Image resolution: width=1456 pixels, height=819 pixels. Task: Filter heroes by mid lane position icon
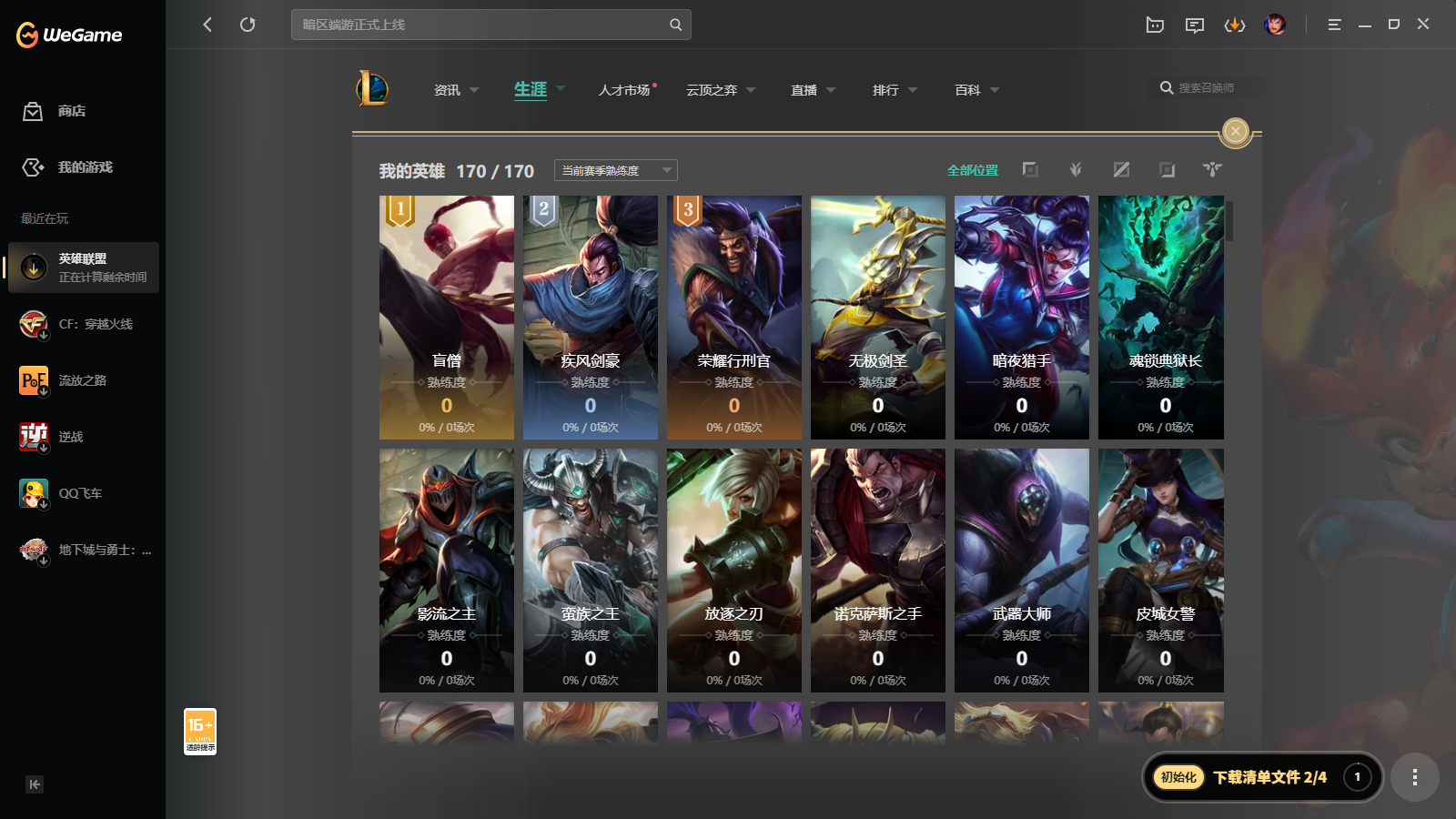pos(1121,169)
